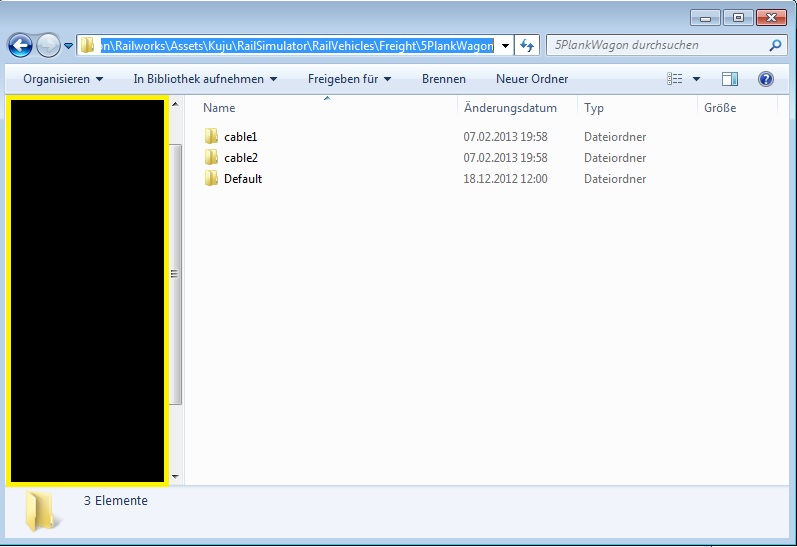
Task: Open the Organisieren menu
Action: (x=63, y=79)
